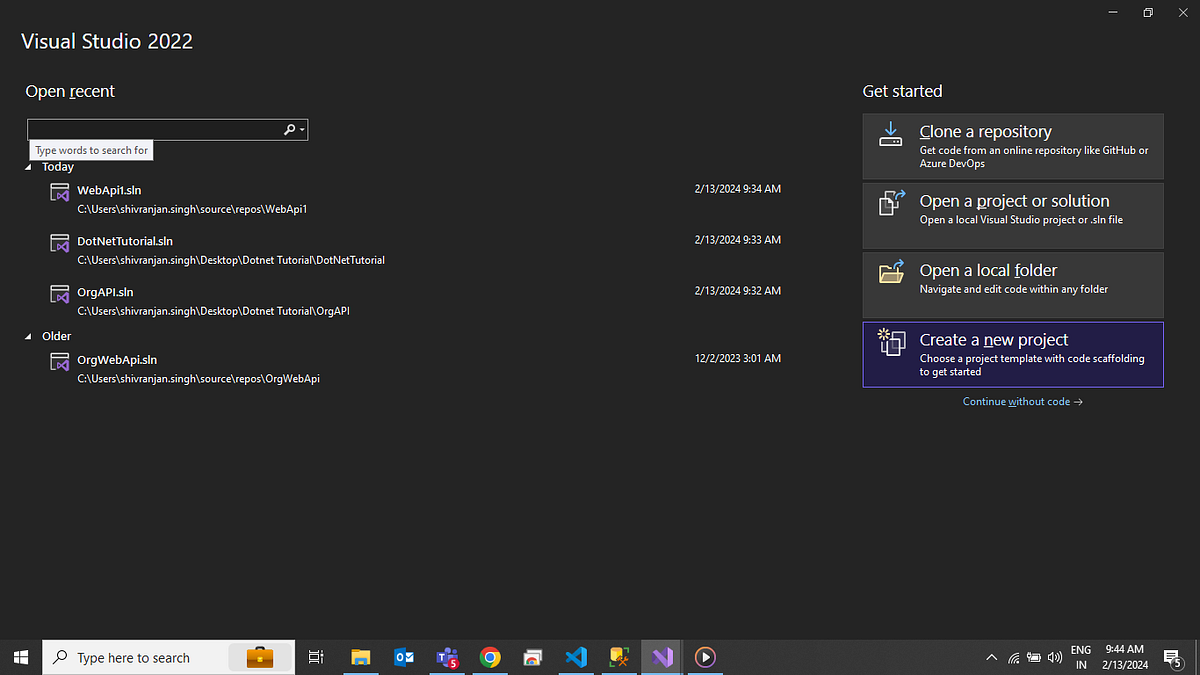Click the recent projects search field

point(150,129)
